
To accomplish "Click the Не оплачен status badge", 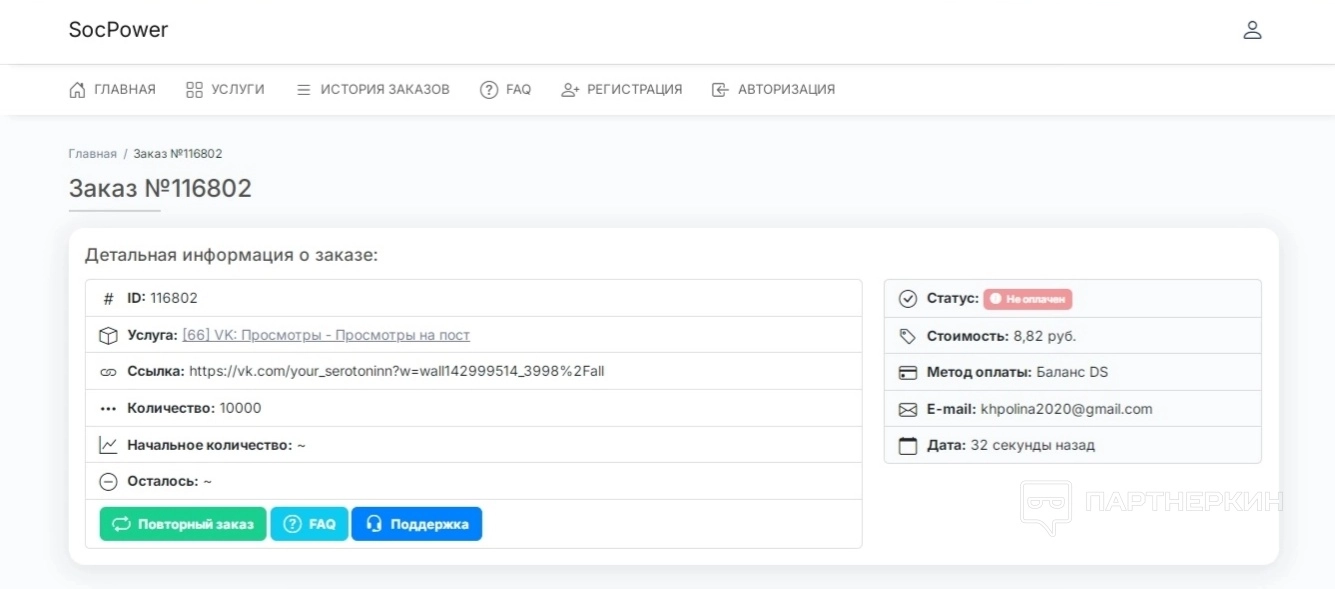I will click(x=1028, y=299).
